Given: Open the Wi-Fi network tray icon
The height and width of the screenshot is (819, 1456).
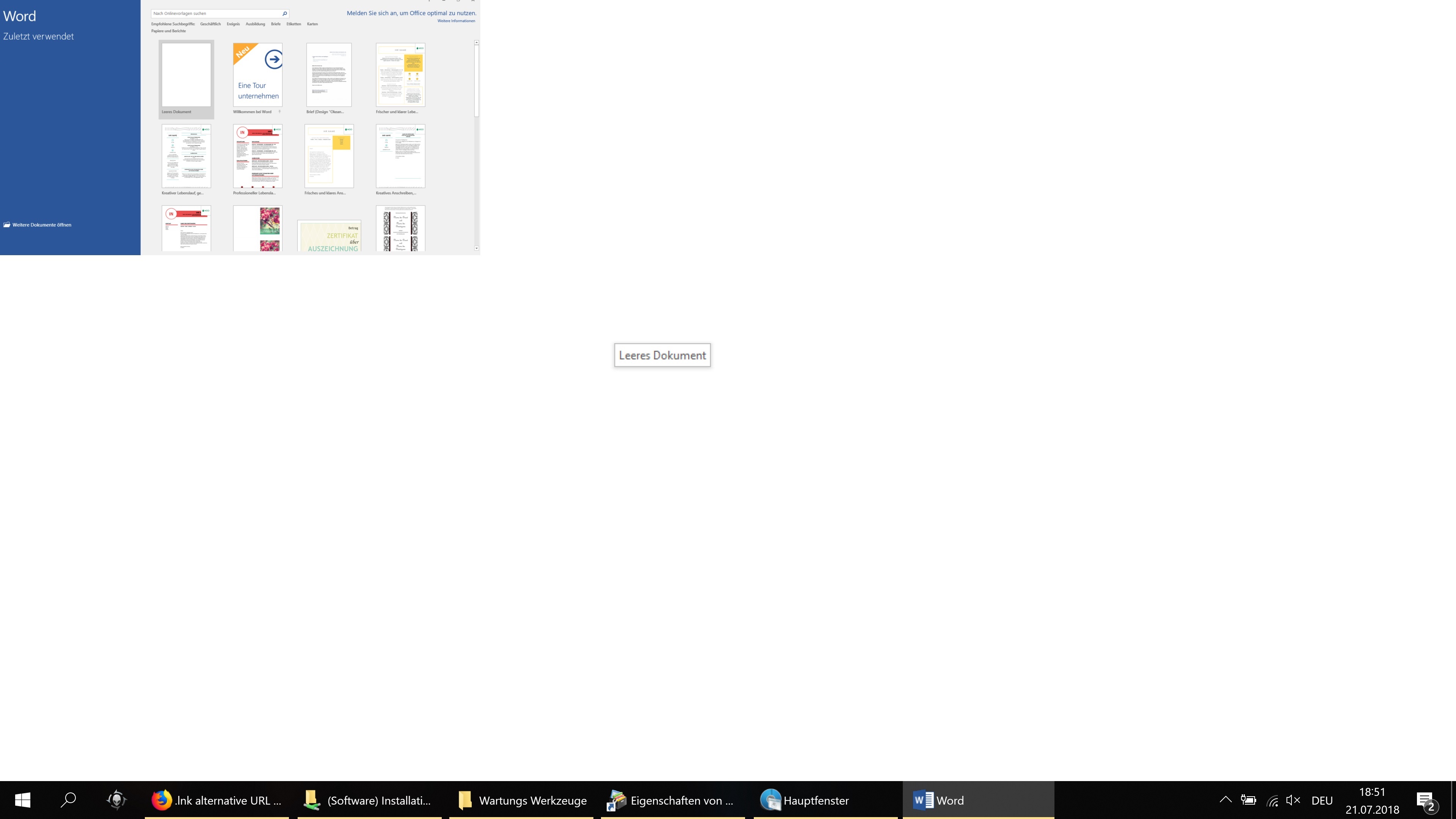Looking at the screenshot, I should coord(1272,800).
